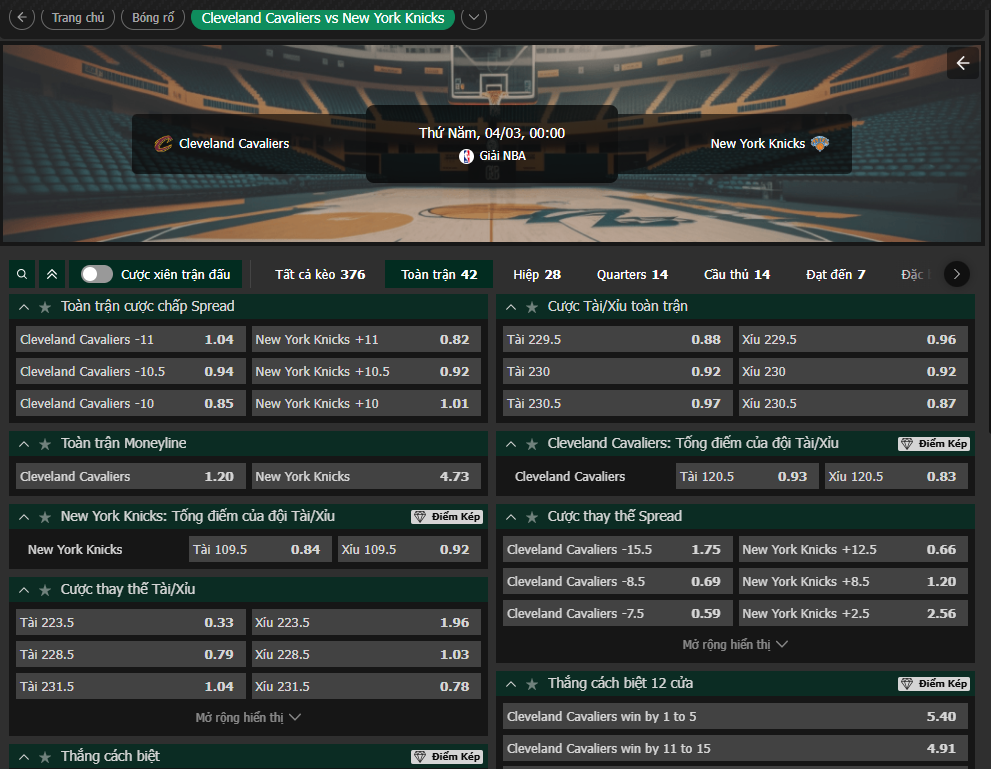
Task: Bet Cleveland Cavaliers -11 at 1.04
Action: 131,339
